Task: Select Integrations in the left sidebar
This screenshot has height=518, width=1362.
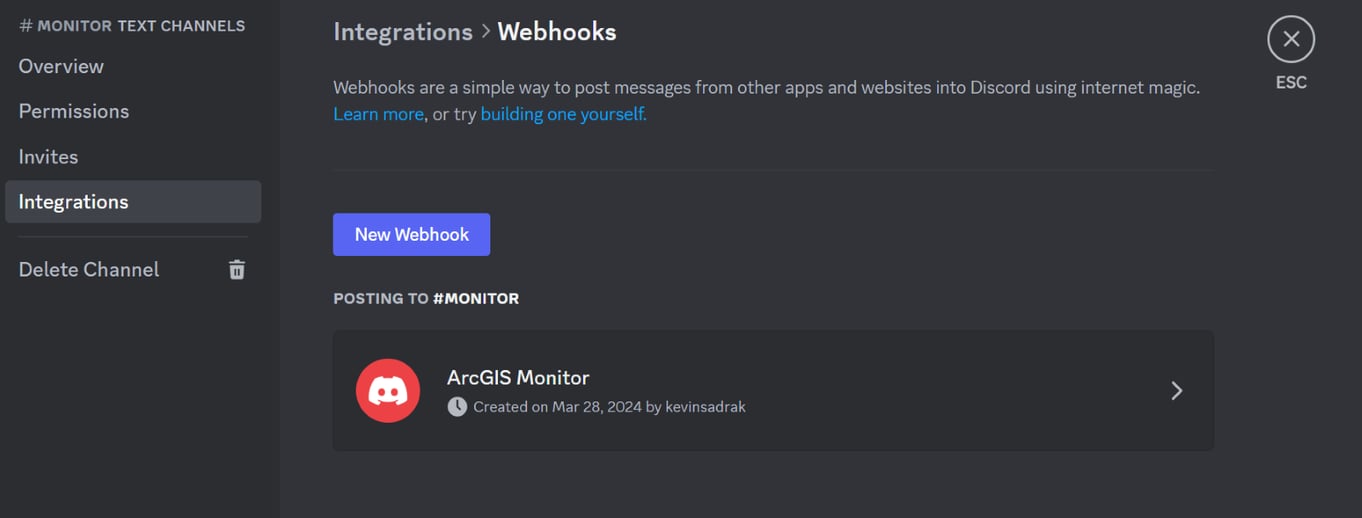Action: coord(74,202)
